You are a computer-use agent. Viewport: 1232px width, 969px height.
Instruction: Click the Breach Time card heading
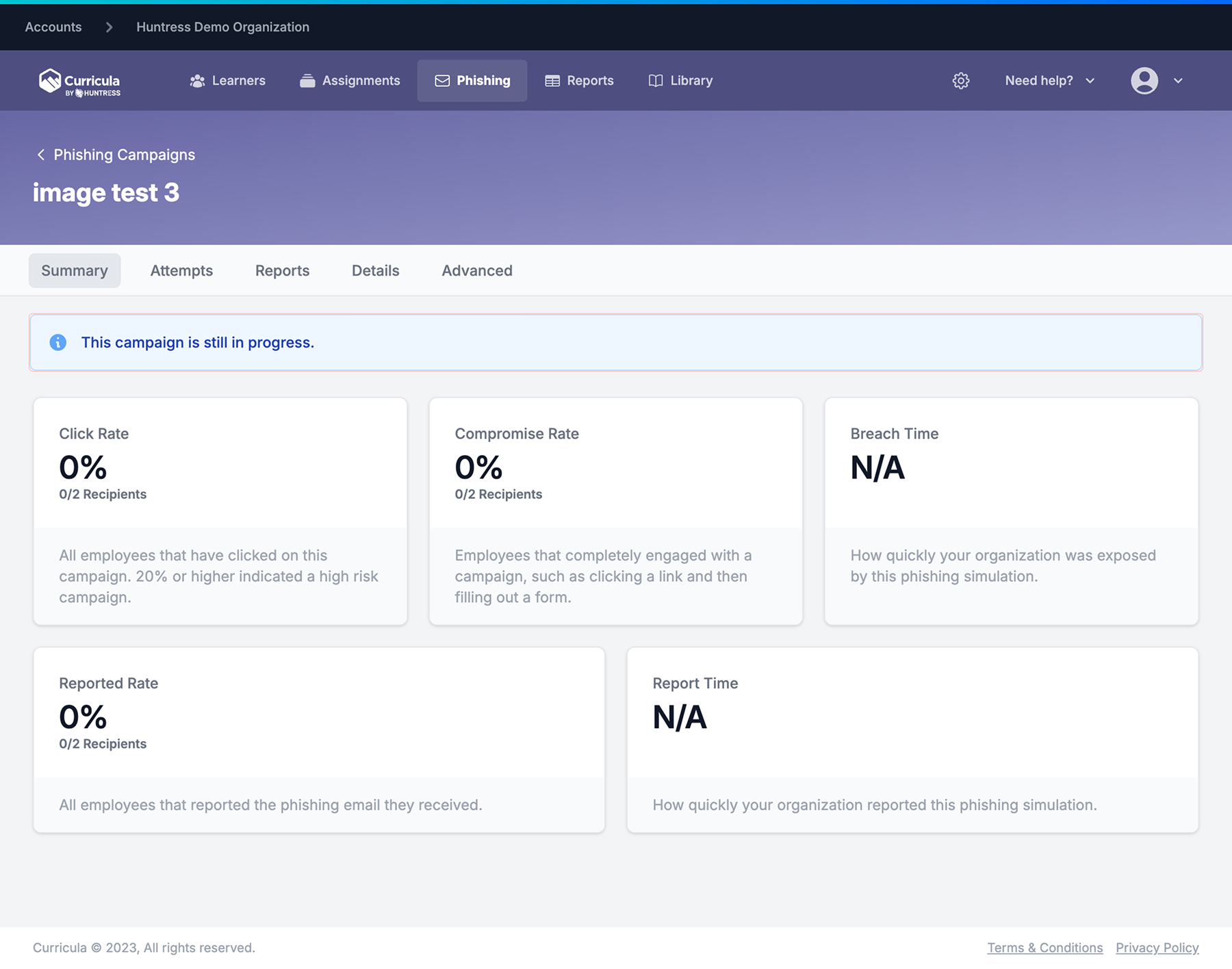pyautogui.click(x=894, y=433)
